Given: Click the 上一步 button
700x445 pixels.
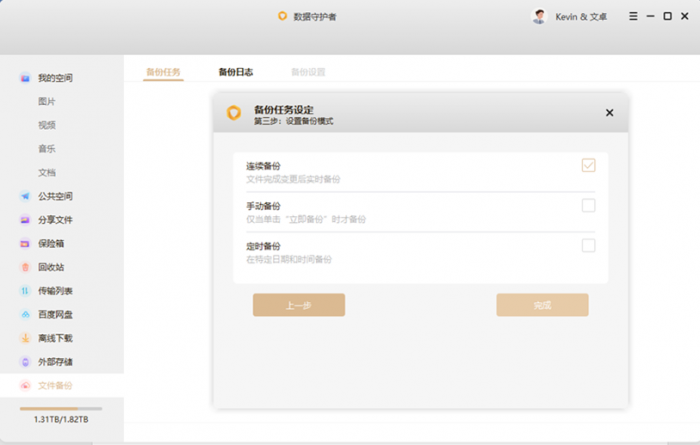Looking at the screenshot, I should (298, 305).
